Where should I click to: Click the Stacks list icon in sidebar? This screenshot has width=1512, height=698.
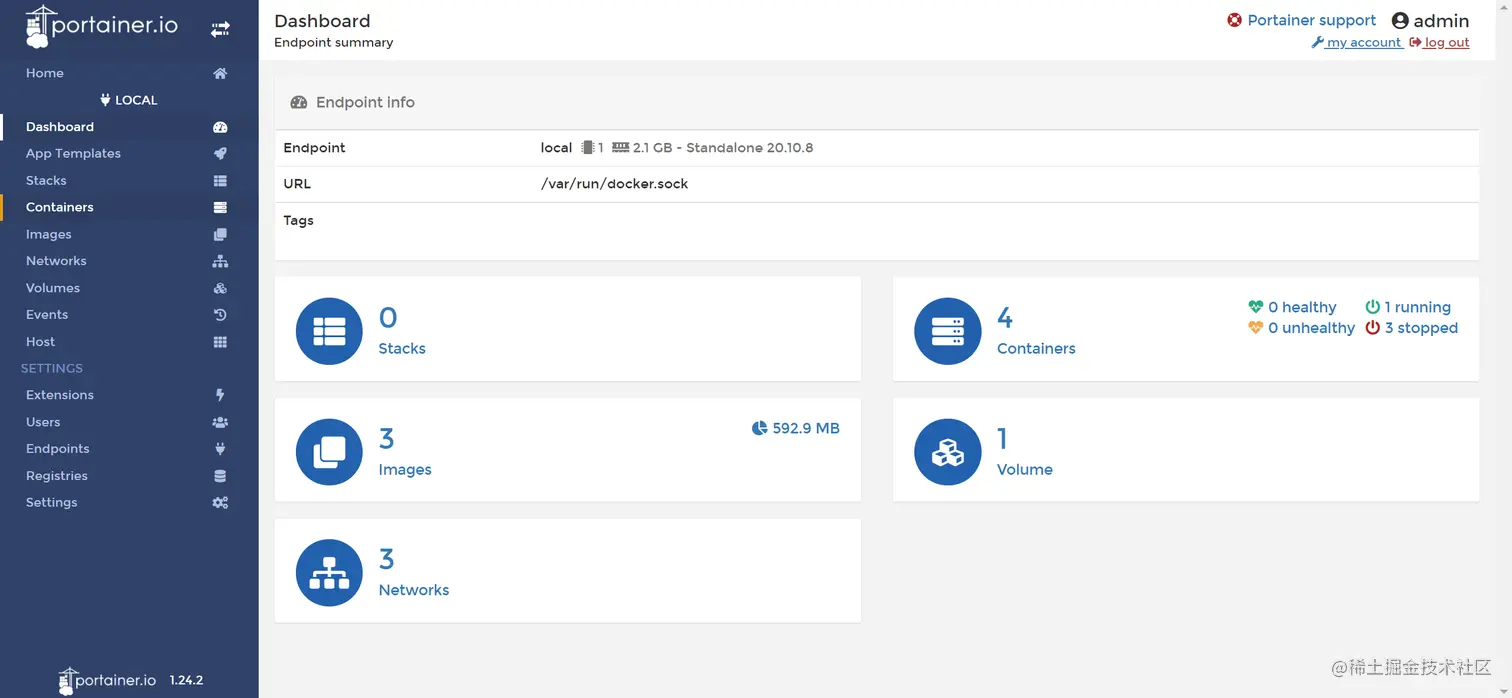[x=220, y=181]
